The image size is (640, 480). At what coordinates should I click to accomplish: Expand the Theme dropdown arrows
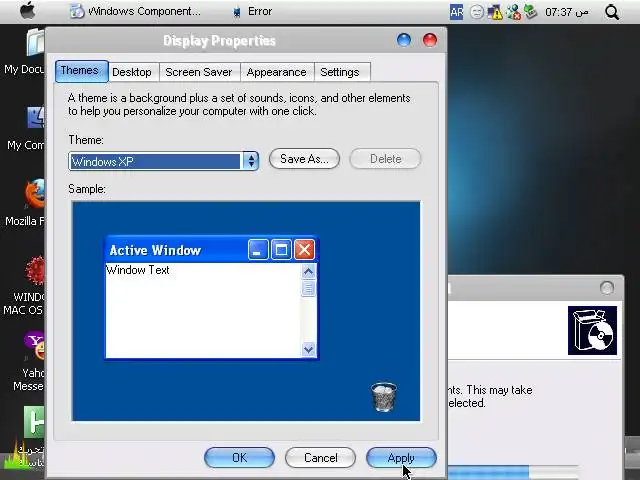pos(251,161)
